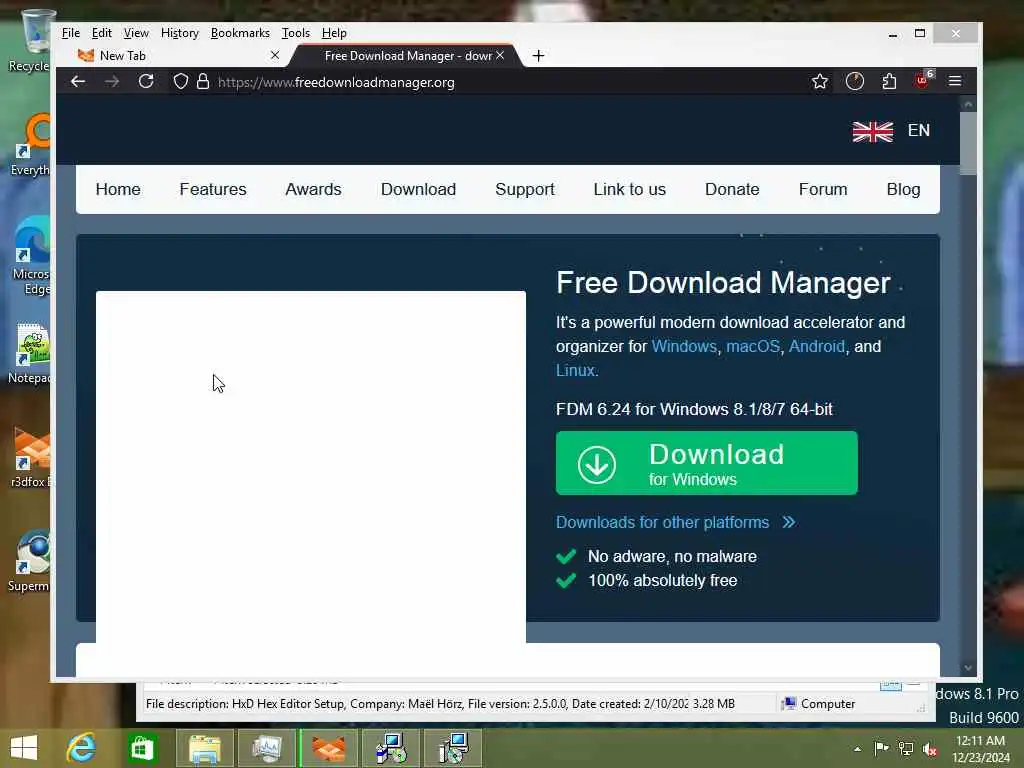Bookmark this page with the star icon
Screen dimensions: 1024x768
coord(820,82)
